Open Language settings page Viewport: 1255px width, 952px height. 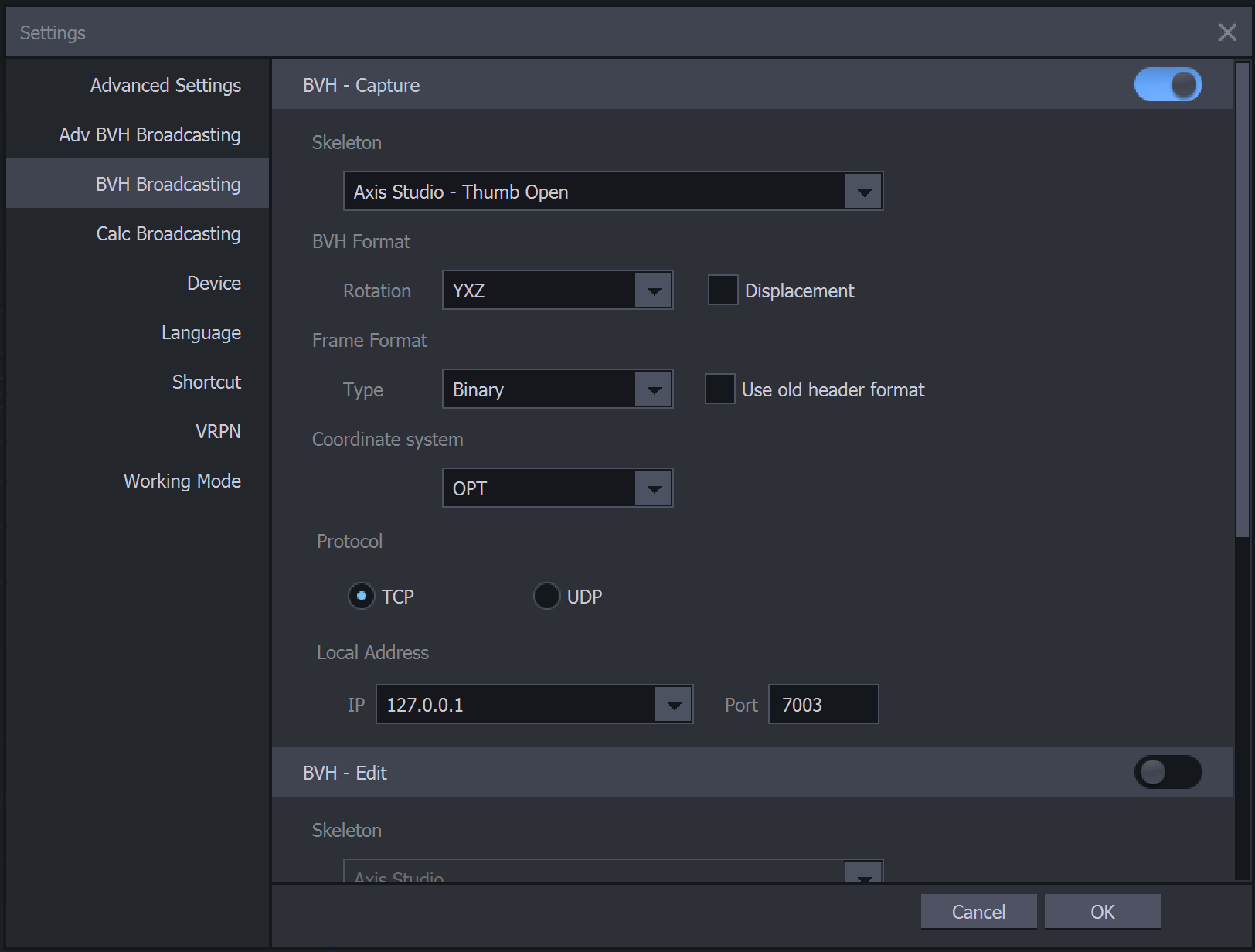coord(138,332)
